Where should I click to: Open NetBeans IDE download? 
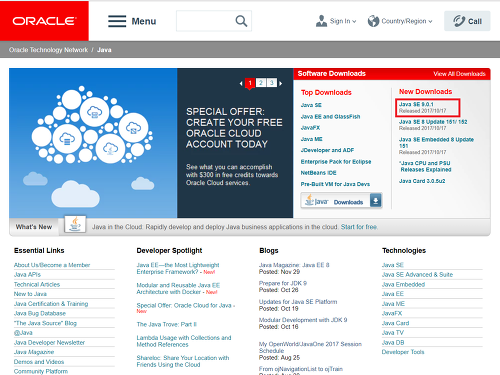[318, 173]
